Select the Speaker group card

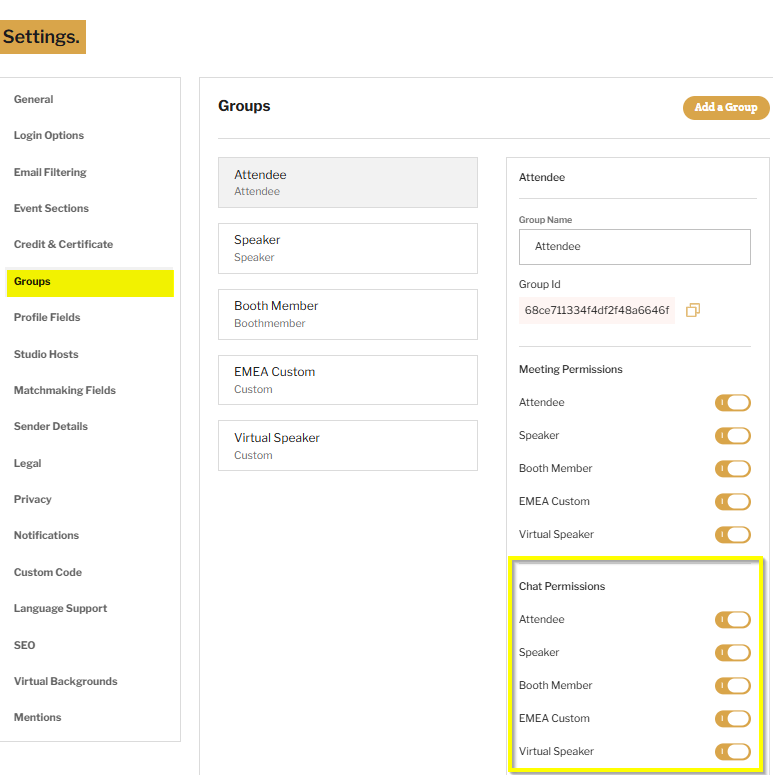click(x=348, y=248)
